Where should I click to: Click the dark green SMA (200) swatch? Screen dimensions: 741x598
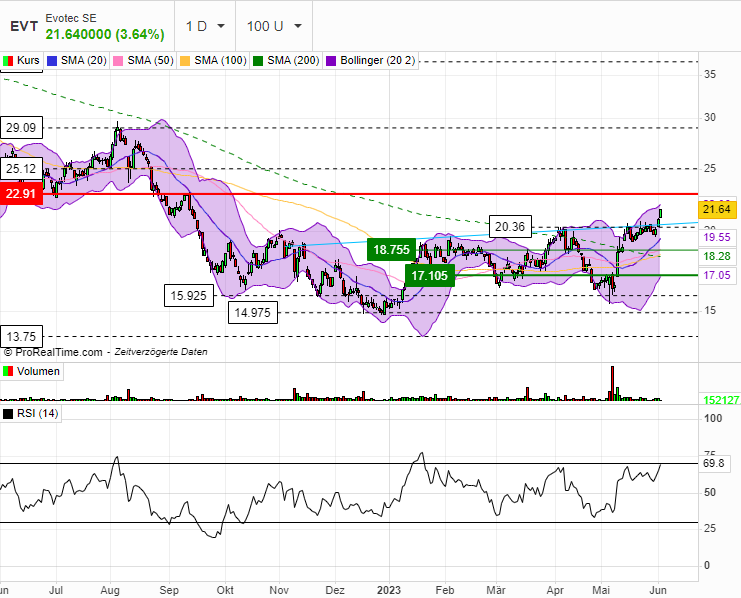click(x=258, y=61)
